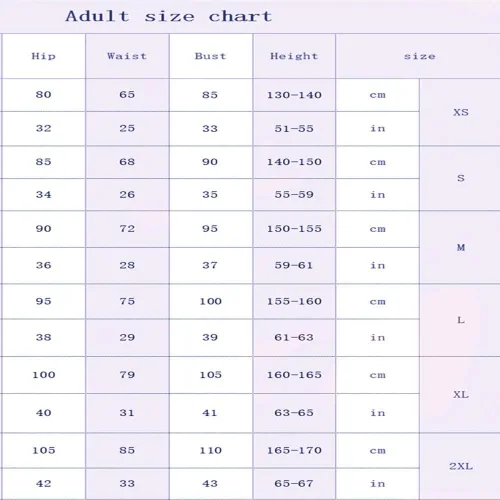Viewport: 500px width, 500px height.
Task: Select the Waist column header
Action: [x=127, y=56]
